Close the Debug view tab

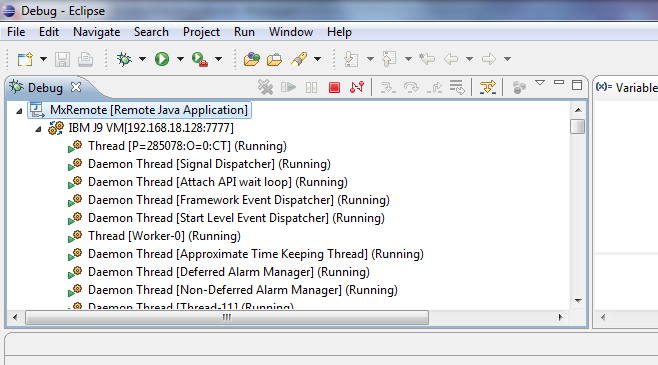(76, 87)
